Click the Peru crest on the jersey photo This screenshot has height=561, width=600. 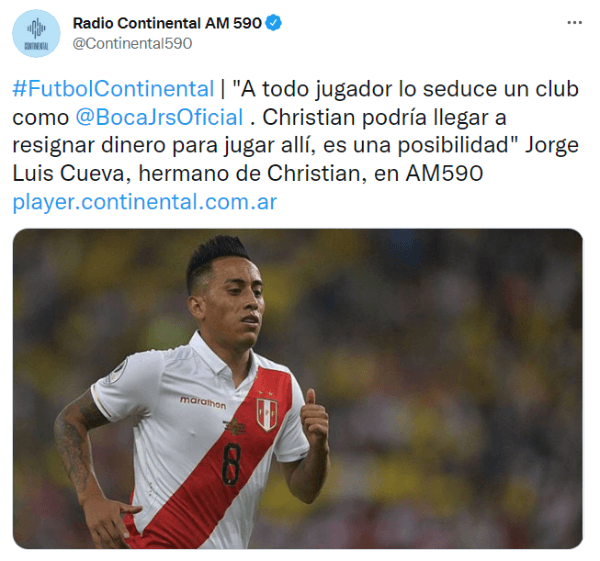tap(267, 414)
